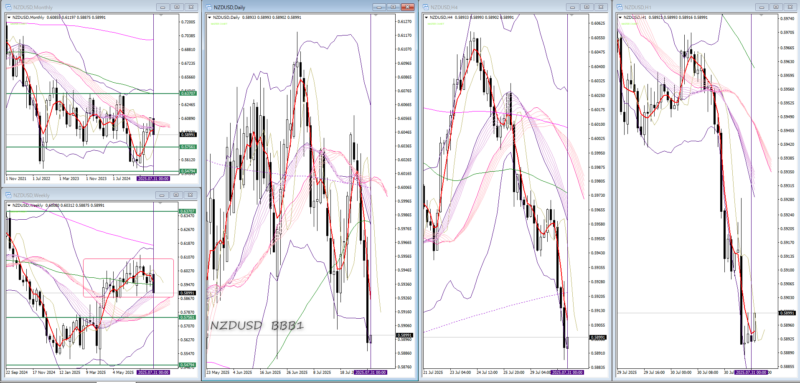Screen dimensions: 800x383
Task: Click the purple 2025.07.31 date tag in Daily chart
Action: click(x=370, y=372)
